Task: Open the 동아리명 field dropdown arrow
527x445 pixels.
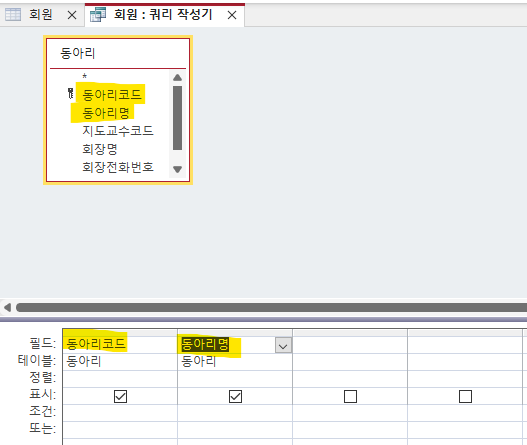Action: [x=283, y=346]
